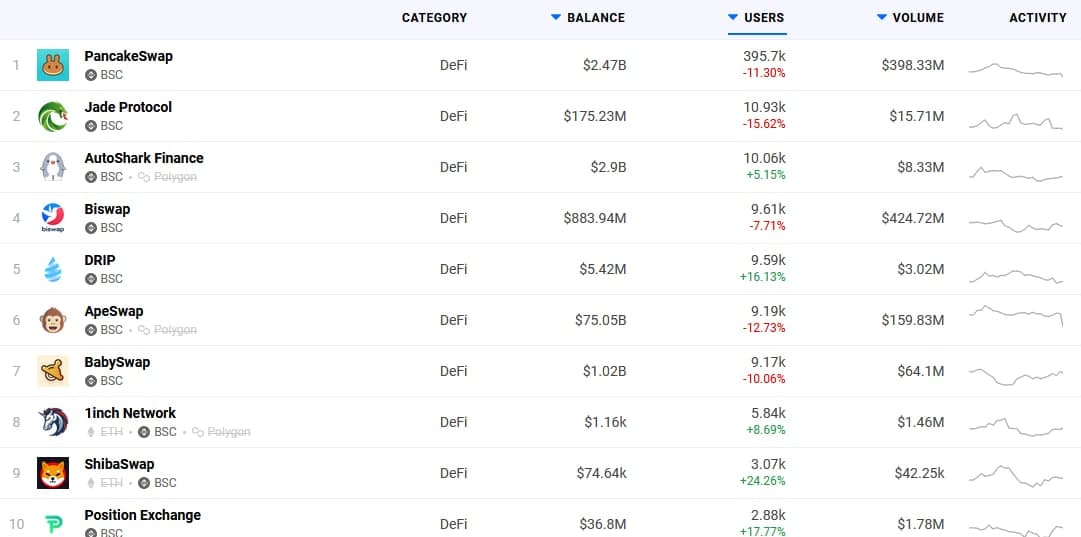This screenshot has width=1081, height=537.
Task: Sort by the VOLUME column header
Action: point(910,18)
